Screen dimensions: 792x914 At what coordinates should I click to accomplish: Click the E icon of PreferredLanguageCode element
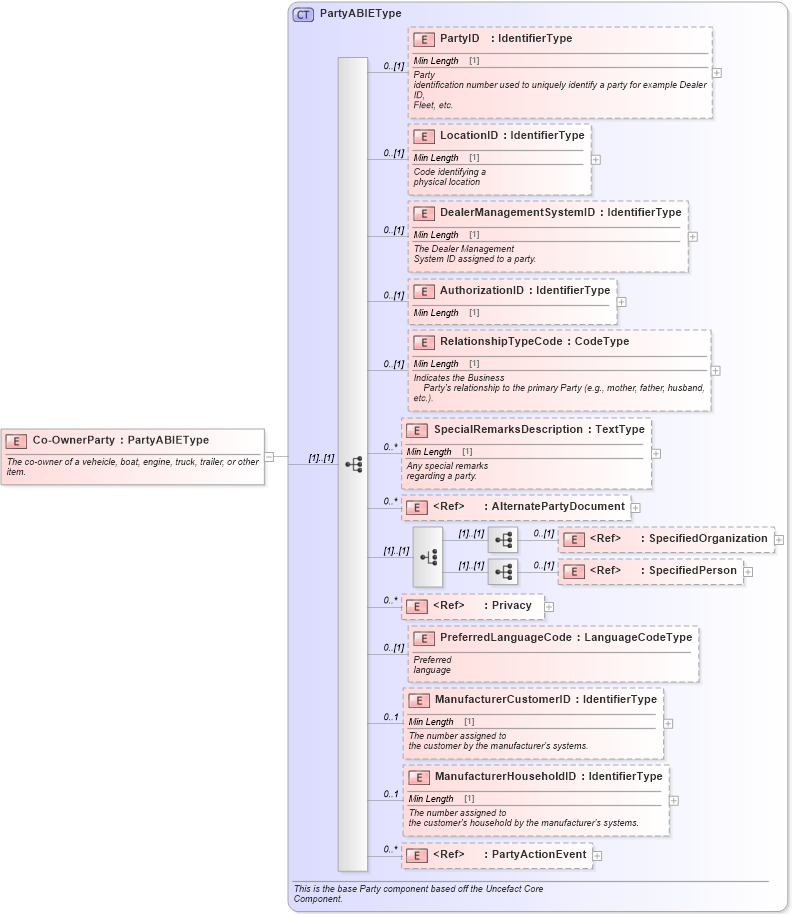click(x=424, y=639)
